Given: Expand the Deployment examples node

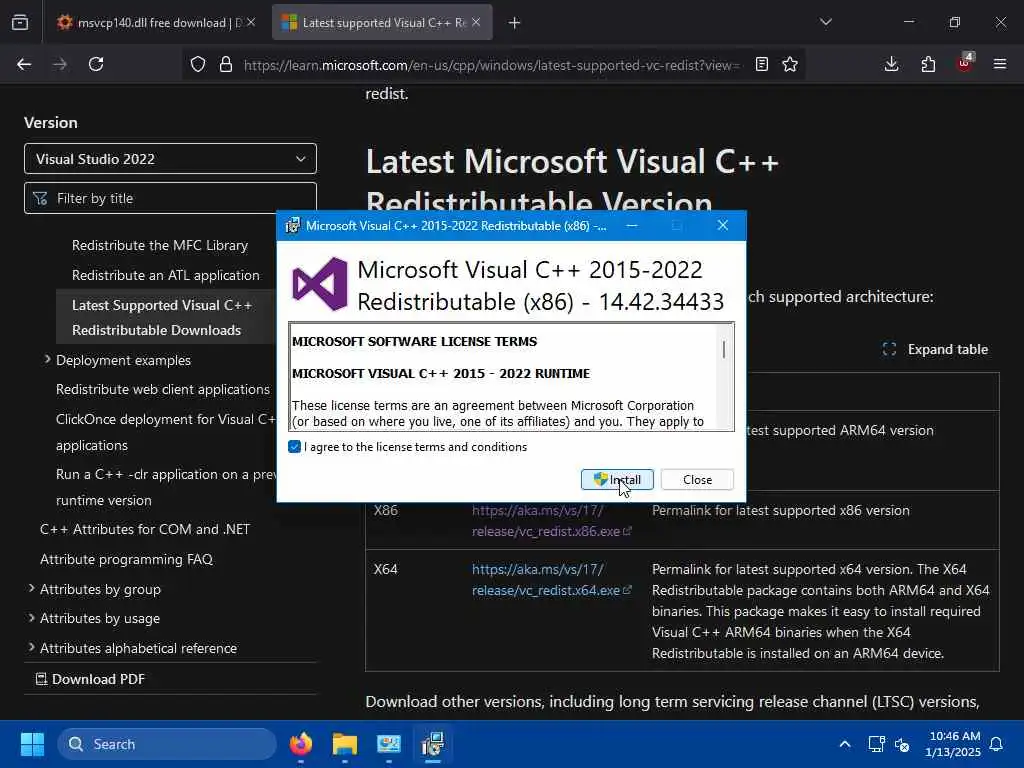Looking at the screenshot, I should 48,360.
